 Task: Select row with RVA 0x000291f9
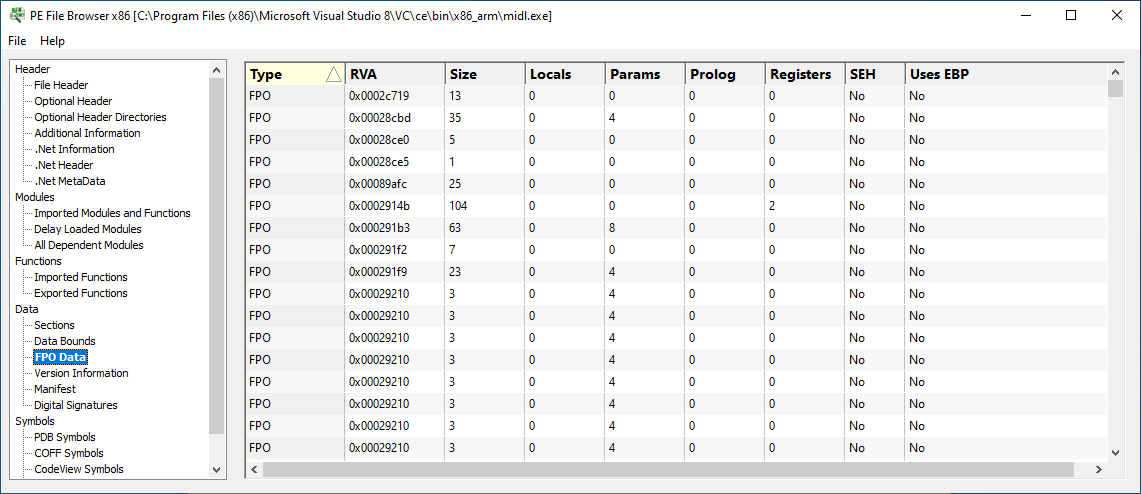[x=676, y=271]
